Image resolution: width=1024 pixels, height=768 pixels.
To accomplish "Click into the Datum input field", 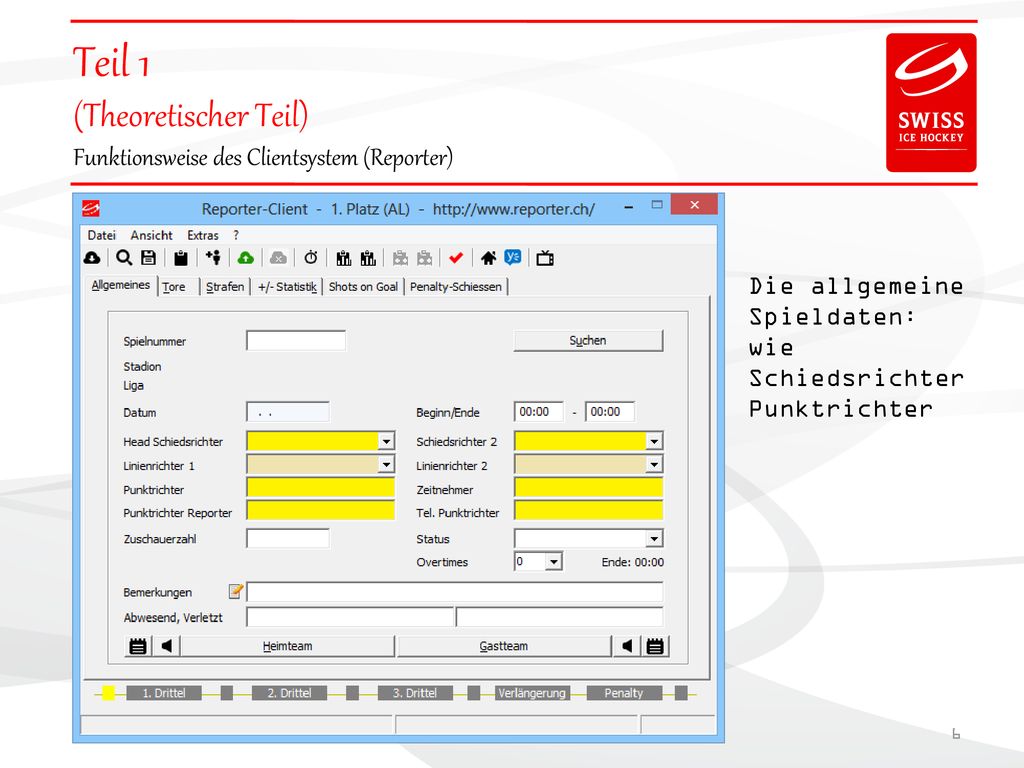I will coord(288,412).
